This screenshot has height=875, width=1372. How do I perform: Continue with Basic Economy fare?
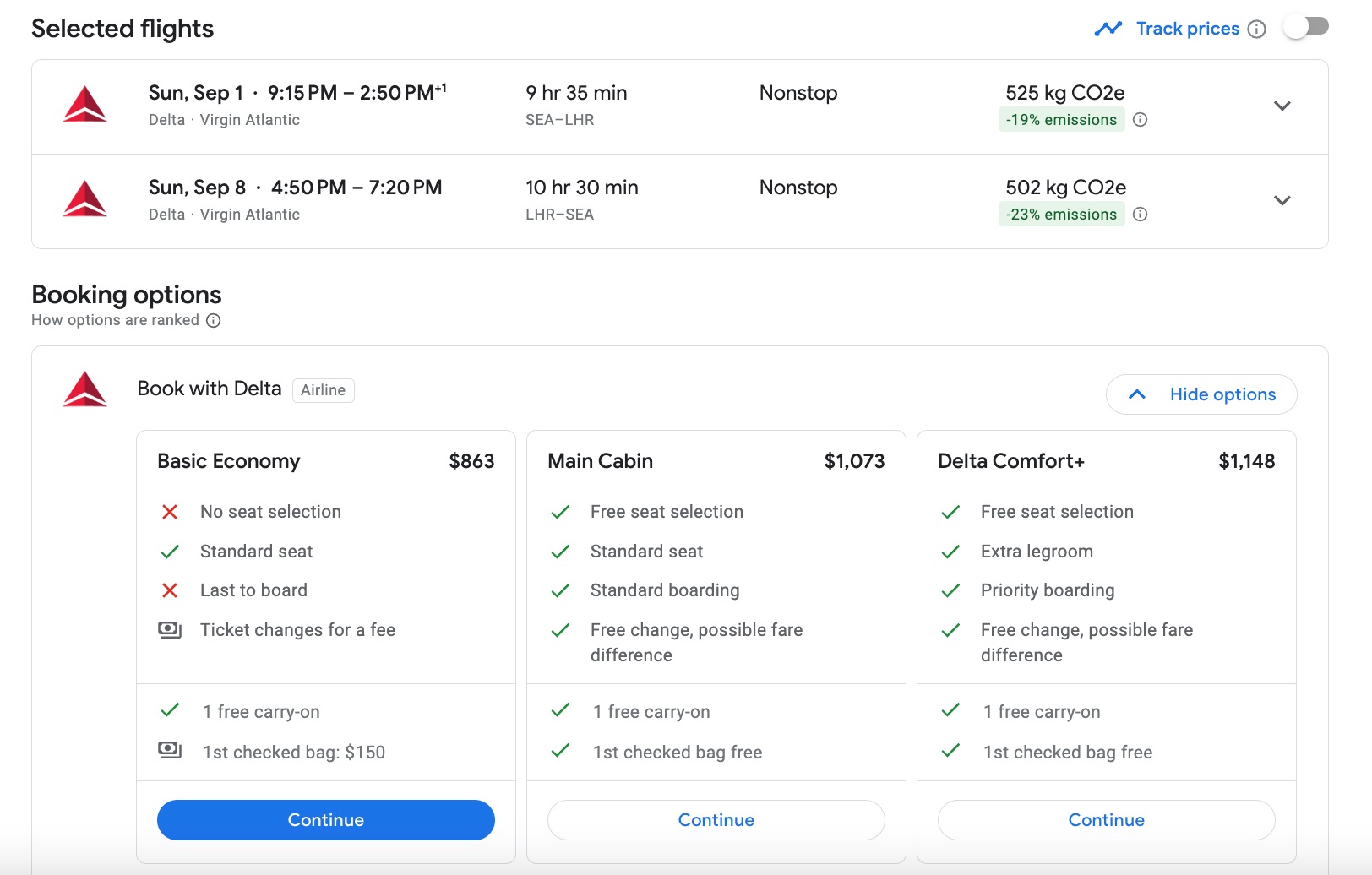click(x=326, y=820)
